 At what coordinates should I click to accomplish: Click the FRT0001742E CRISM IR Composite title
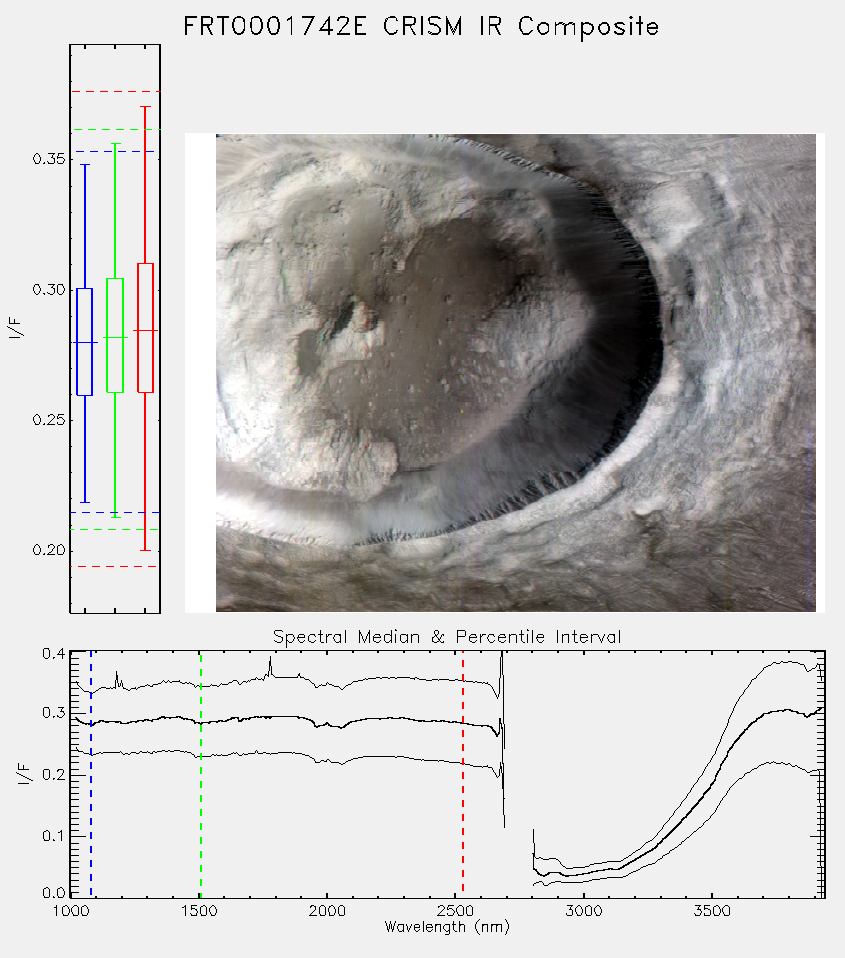coord(421,27)
